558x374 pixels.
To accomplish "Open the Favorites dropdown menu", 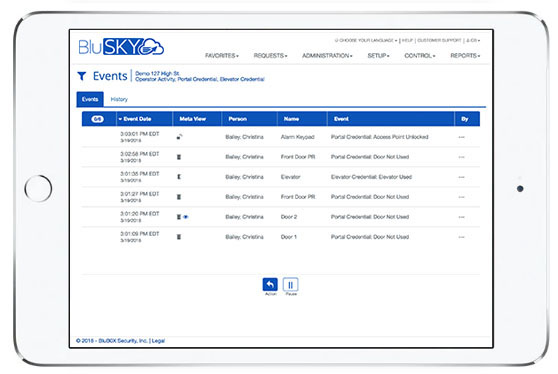I will 222,56.
